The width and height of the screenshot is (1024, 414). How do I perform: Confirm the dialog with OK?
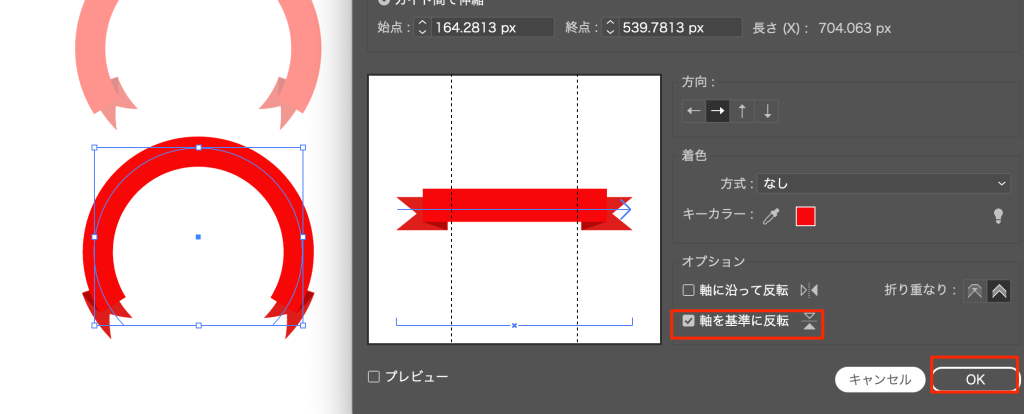(x=975, y=379)
